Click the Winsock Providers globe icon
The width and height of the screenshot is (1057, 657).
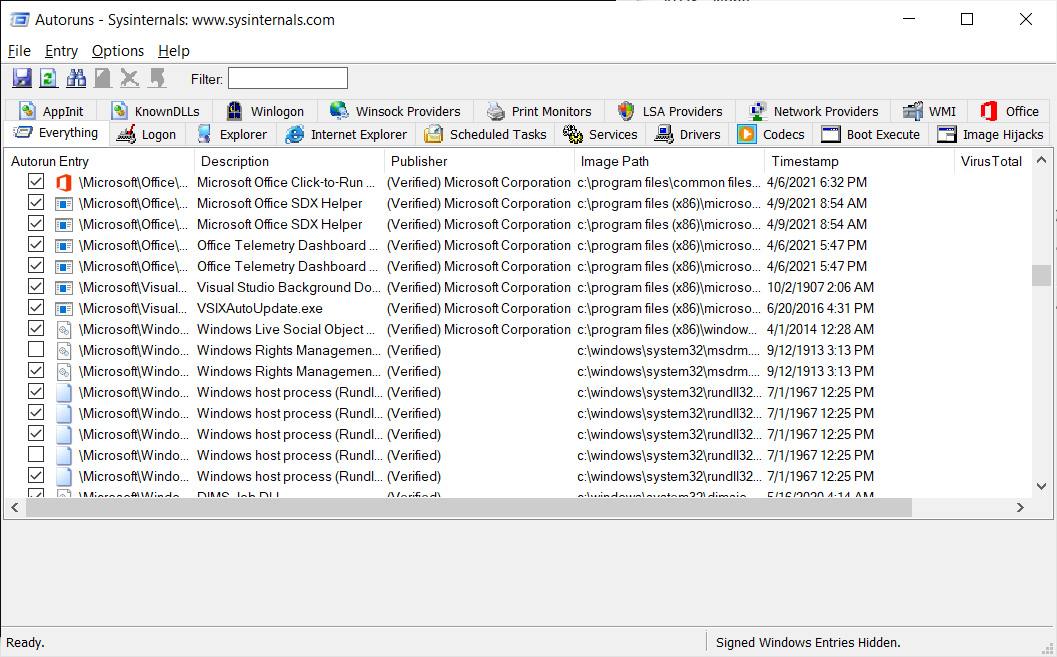point(339,111)
